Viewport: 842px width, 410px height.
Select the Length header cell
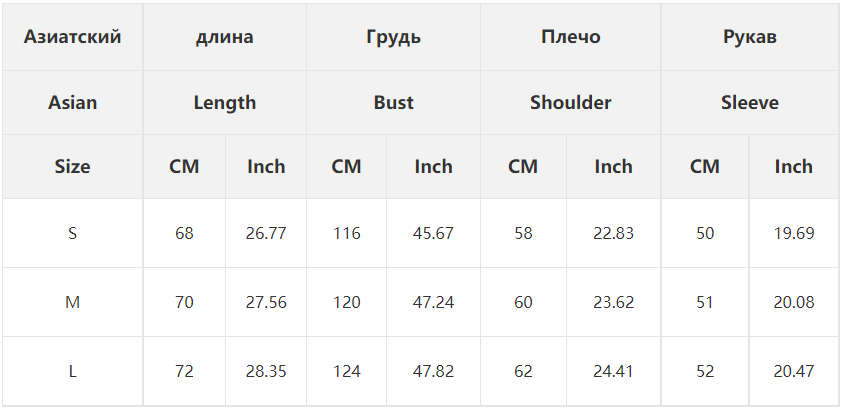[x=224, y=102]
